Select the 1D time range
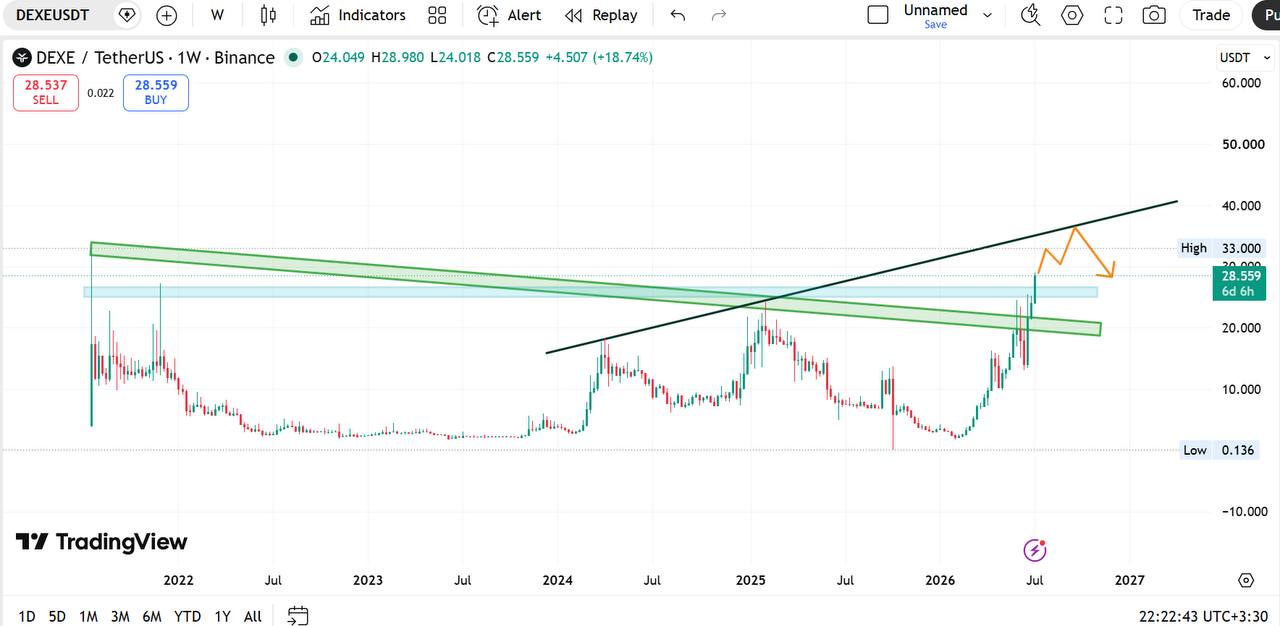 (27, 616)
